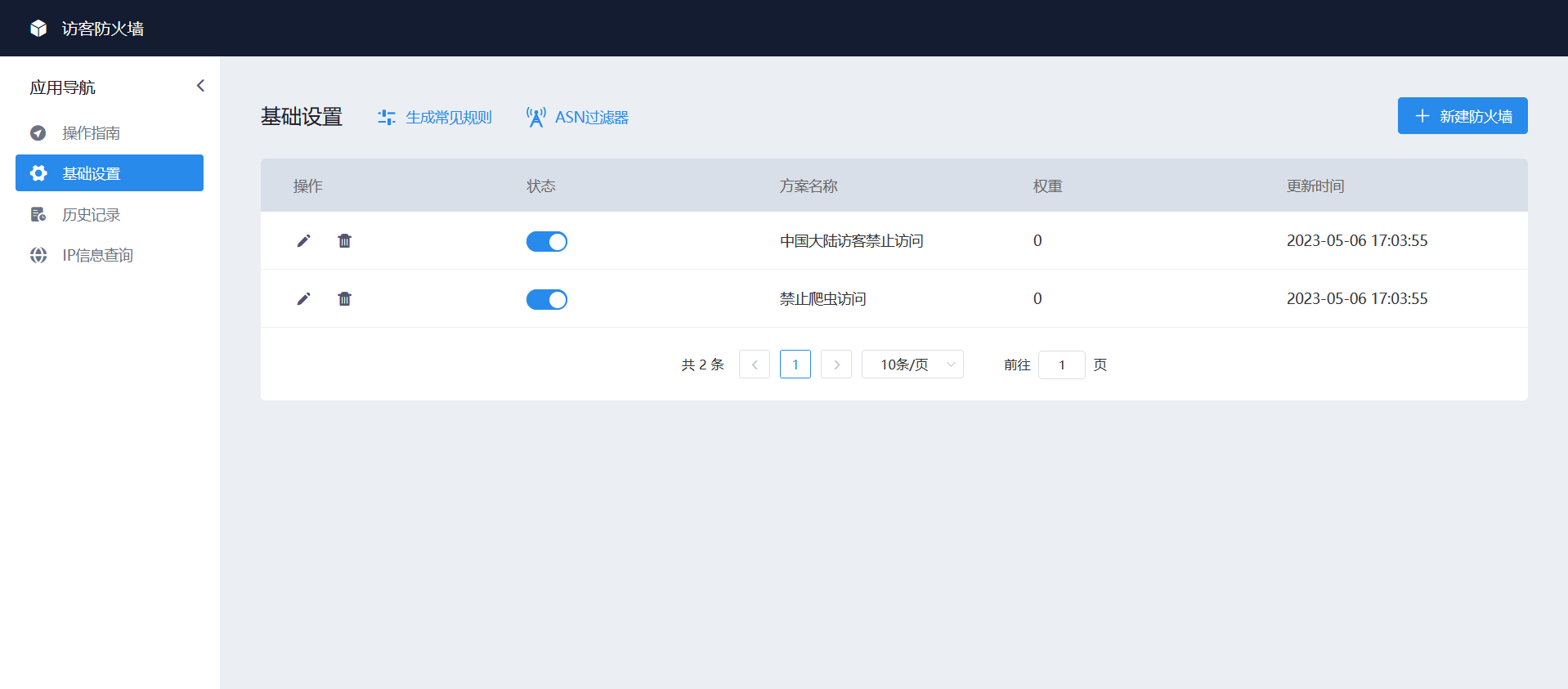Click the 方案名称 column header
The image size is (1568, 689).
[809, 186]
